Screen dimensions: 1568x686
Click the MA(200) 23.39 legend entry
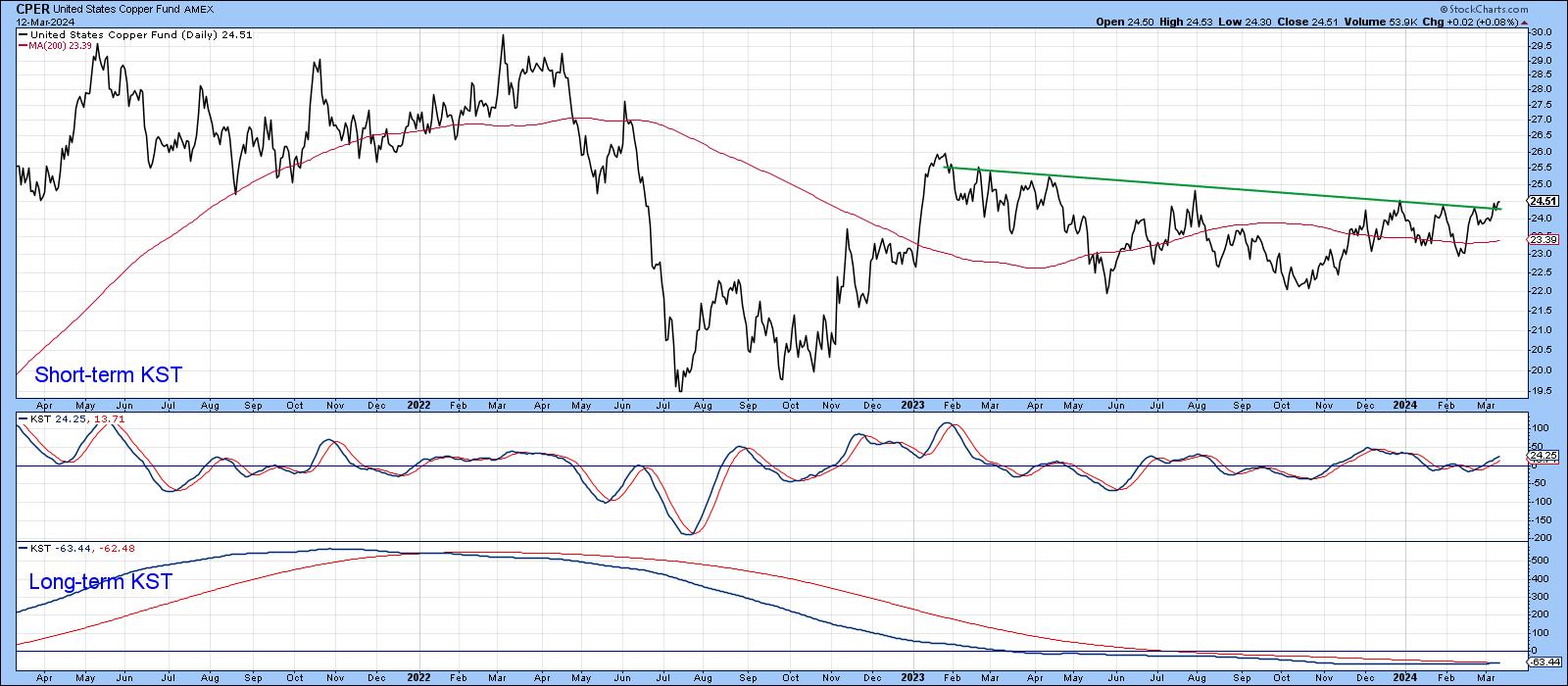click(57, 45)
